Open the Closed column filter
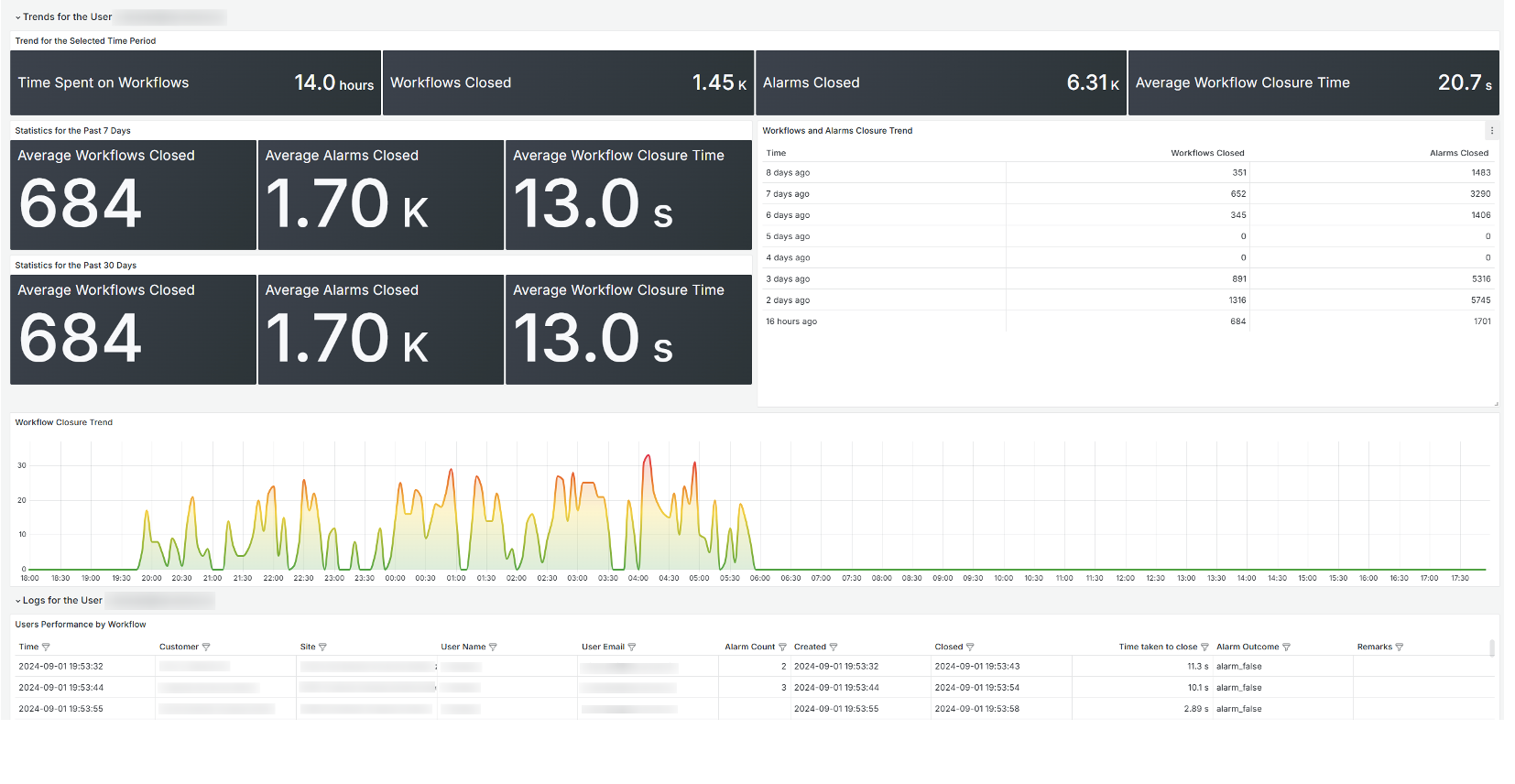Image resolution: width=1515 pixels, height=784 pixels. pyautogui.click(x=970, y=648)
